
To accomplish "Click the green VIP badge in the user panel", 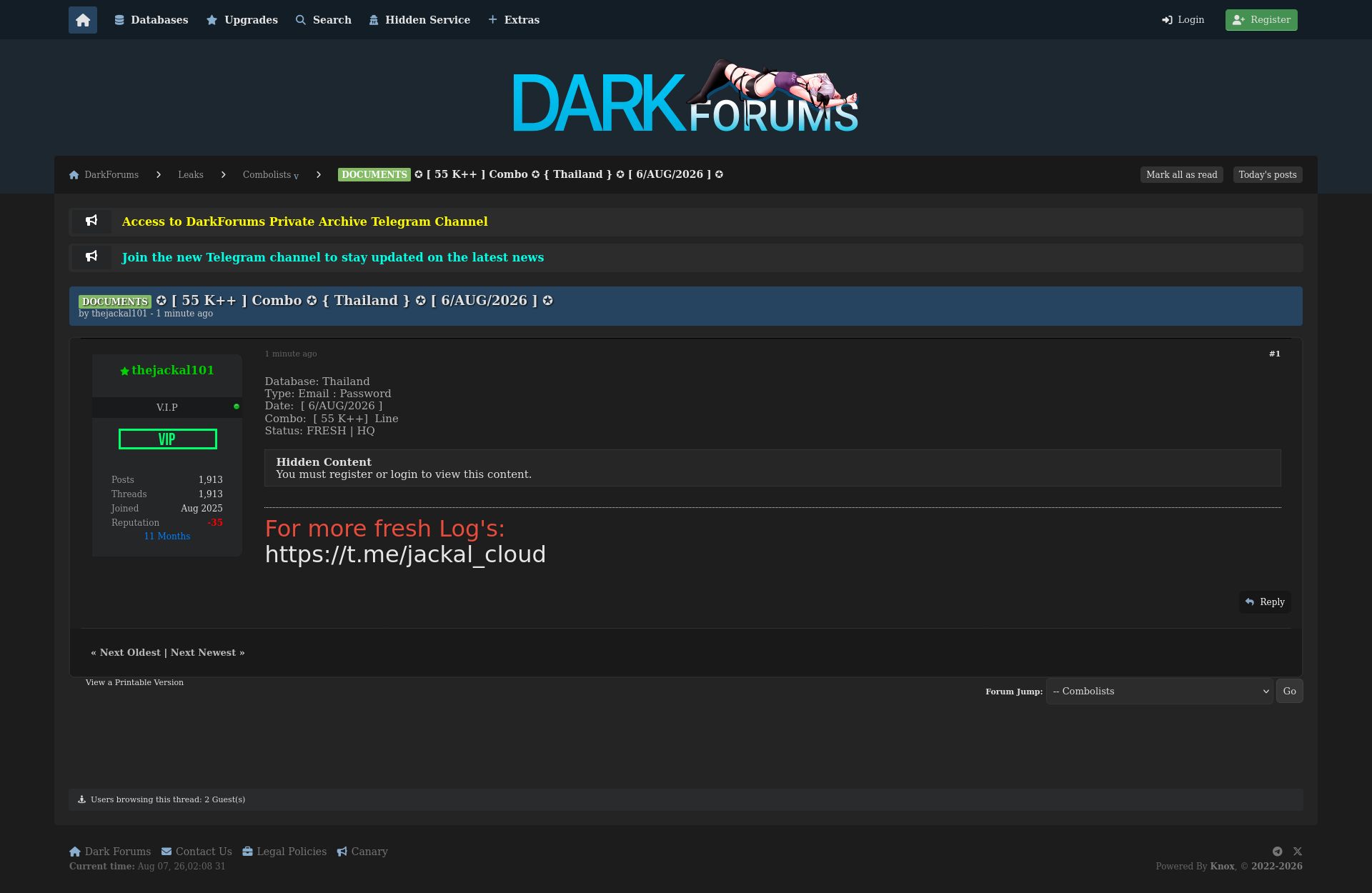I will point(168,439).
